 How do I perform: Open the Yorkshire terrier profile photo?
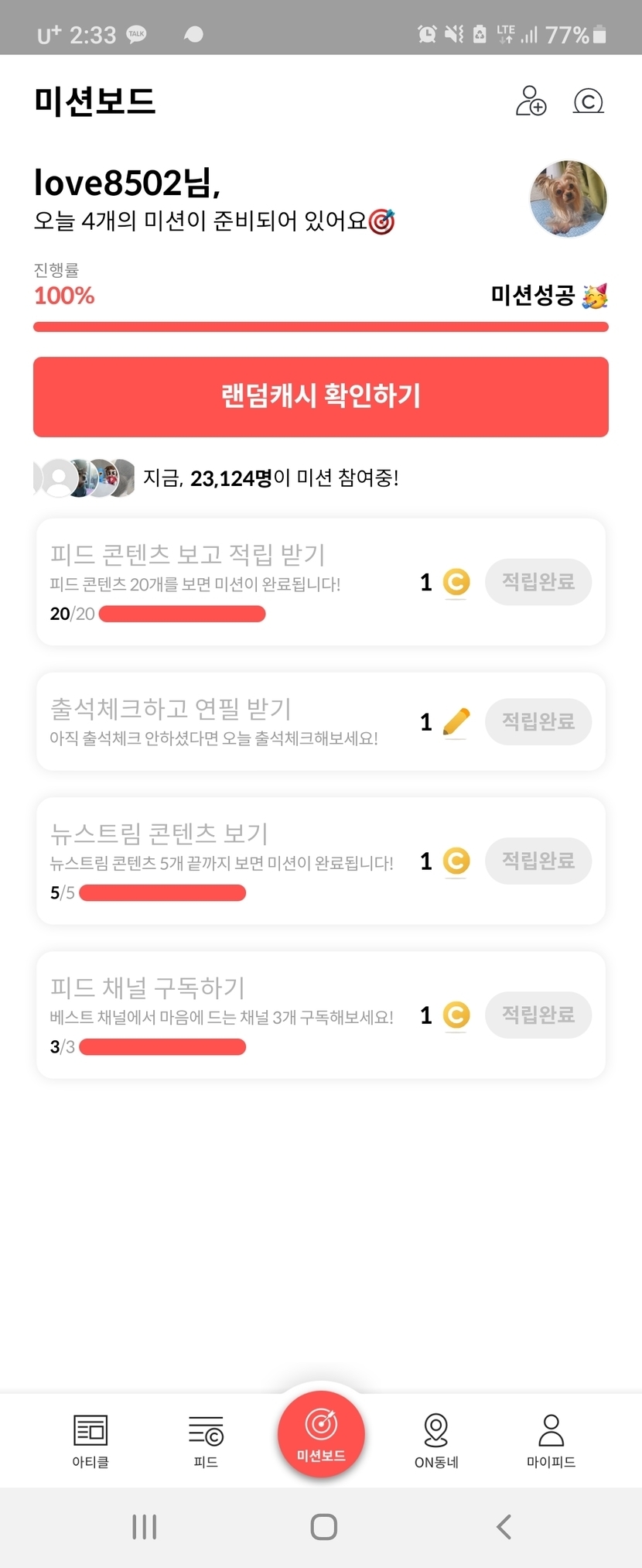(x=568, y=198)
